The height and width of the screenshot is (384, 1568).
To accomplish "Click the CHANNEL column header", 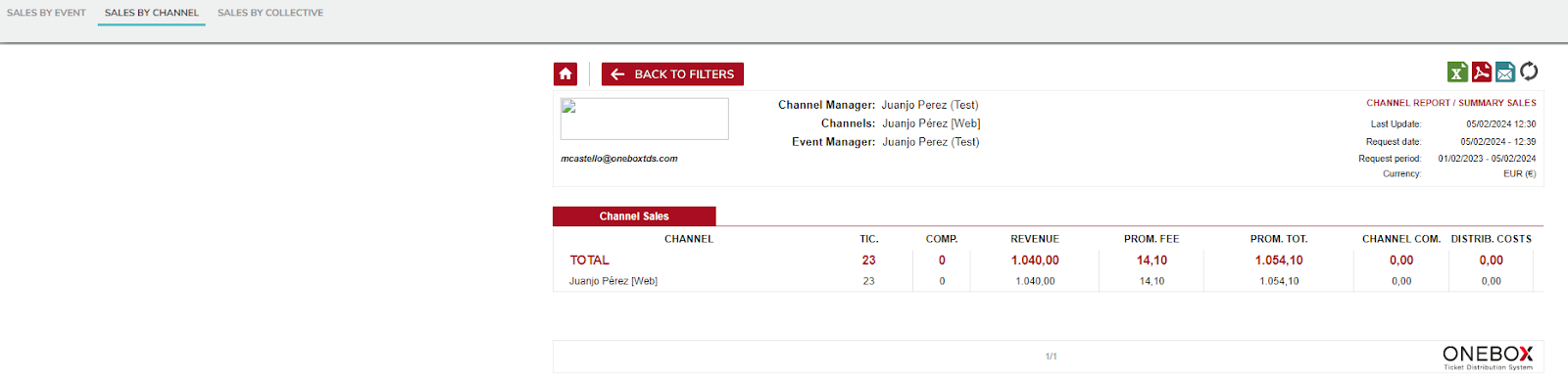I will 689,239.
